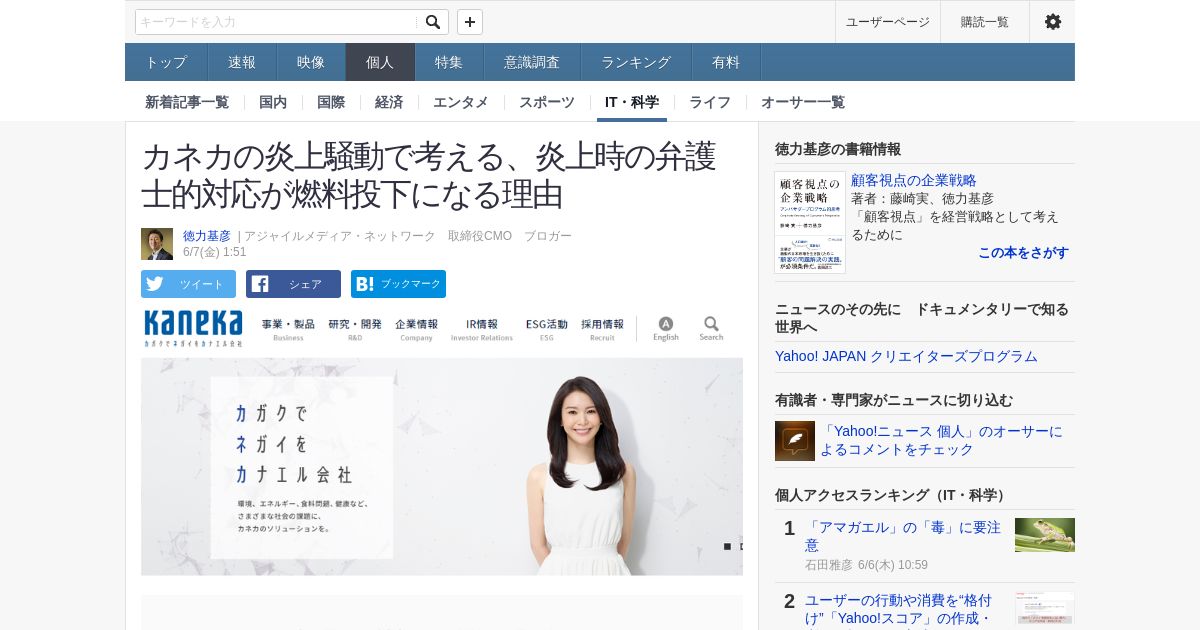This screenshot has height=630, width=1200.
Task: Click the 個人アクセスランキング heading
Action: [893, 495]
